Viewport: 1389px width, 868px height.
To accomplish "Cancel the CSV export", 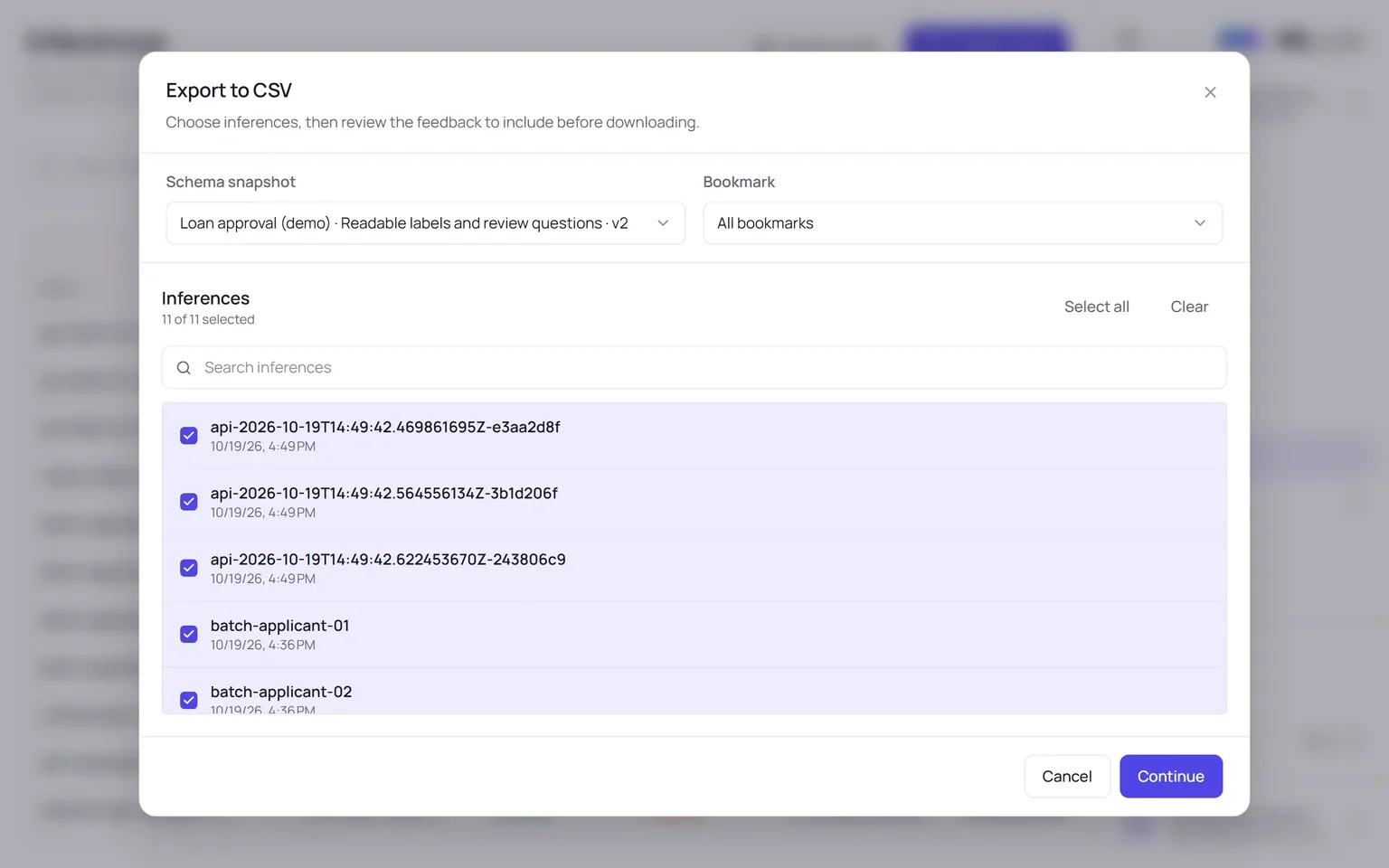I will pyautogui.click(x=1067, y=777).
